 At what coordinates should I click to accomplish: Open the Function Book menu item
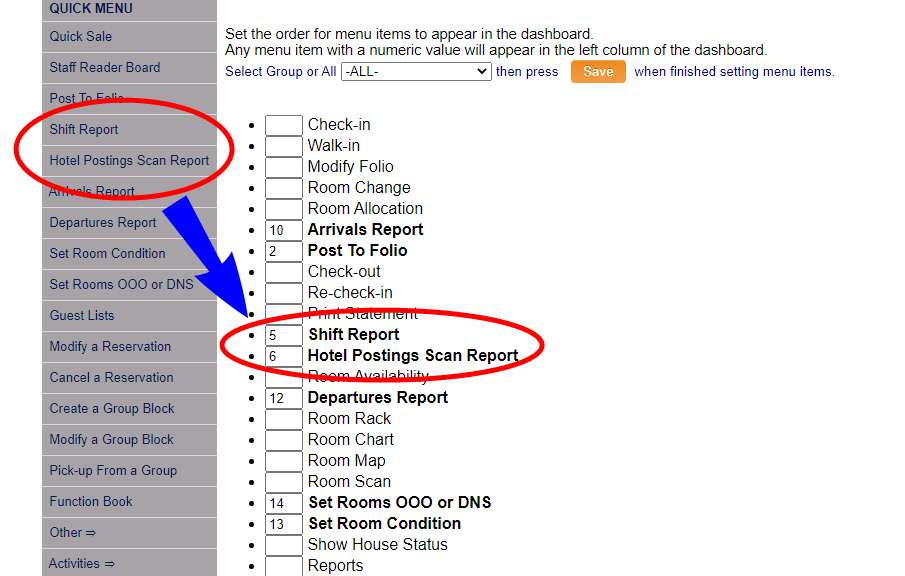(91, 502)
